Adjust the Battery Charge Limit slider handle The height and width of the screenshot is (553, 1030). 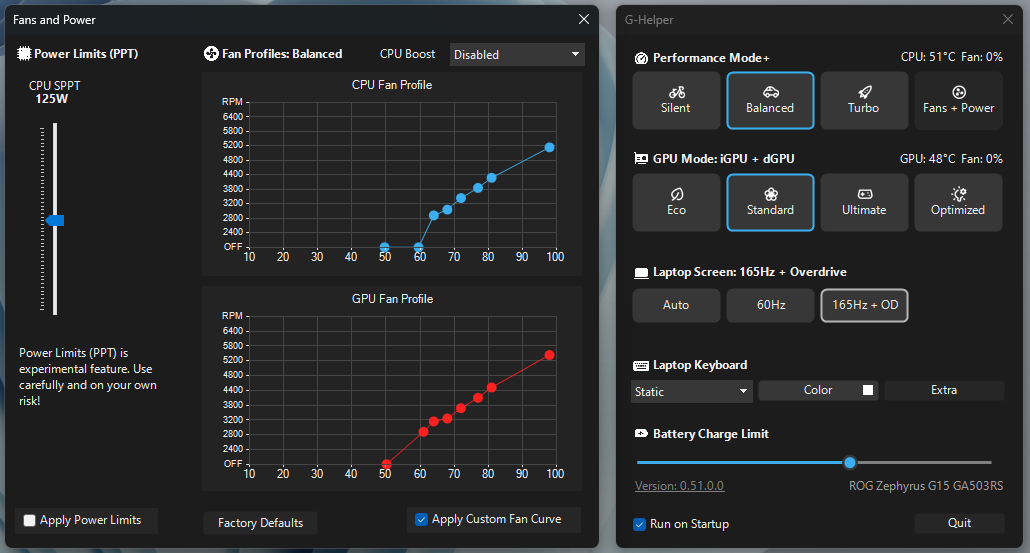click(849, 462)
